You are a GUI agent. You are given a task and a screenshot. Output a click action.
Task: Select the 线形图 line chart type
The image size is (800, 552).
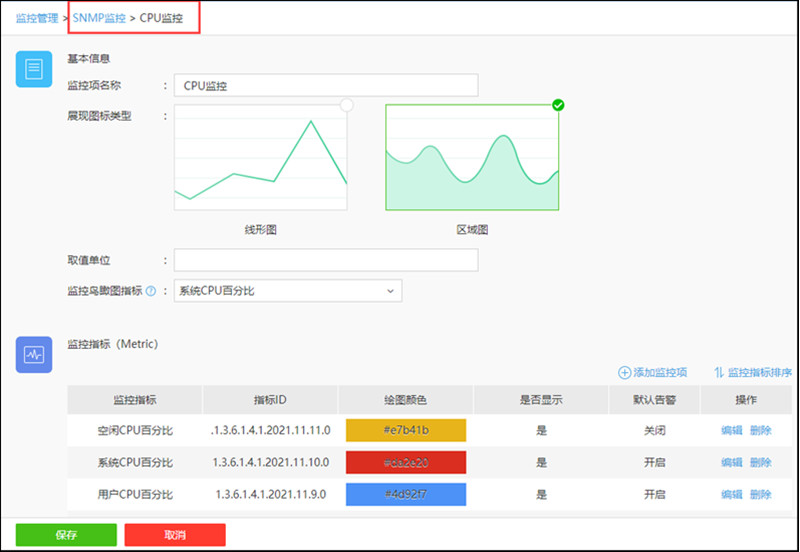tap(261, 160)
